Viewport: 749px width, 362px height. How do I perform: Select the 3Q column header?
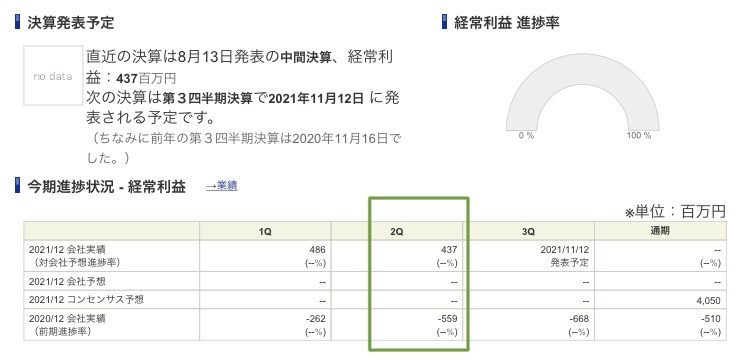[528, 231]
